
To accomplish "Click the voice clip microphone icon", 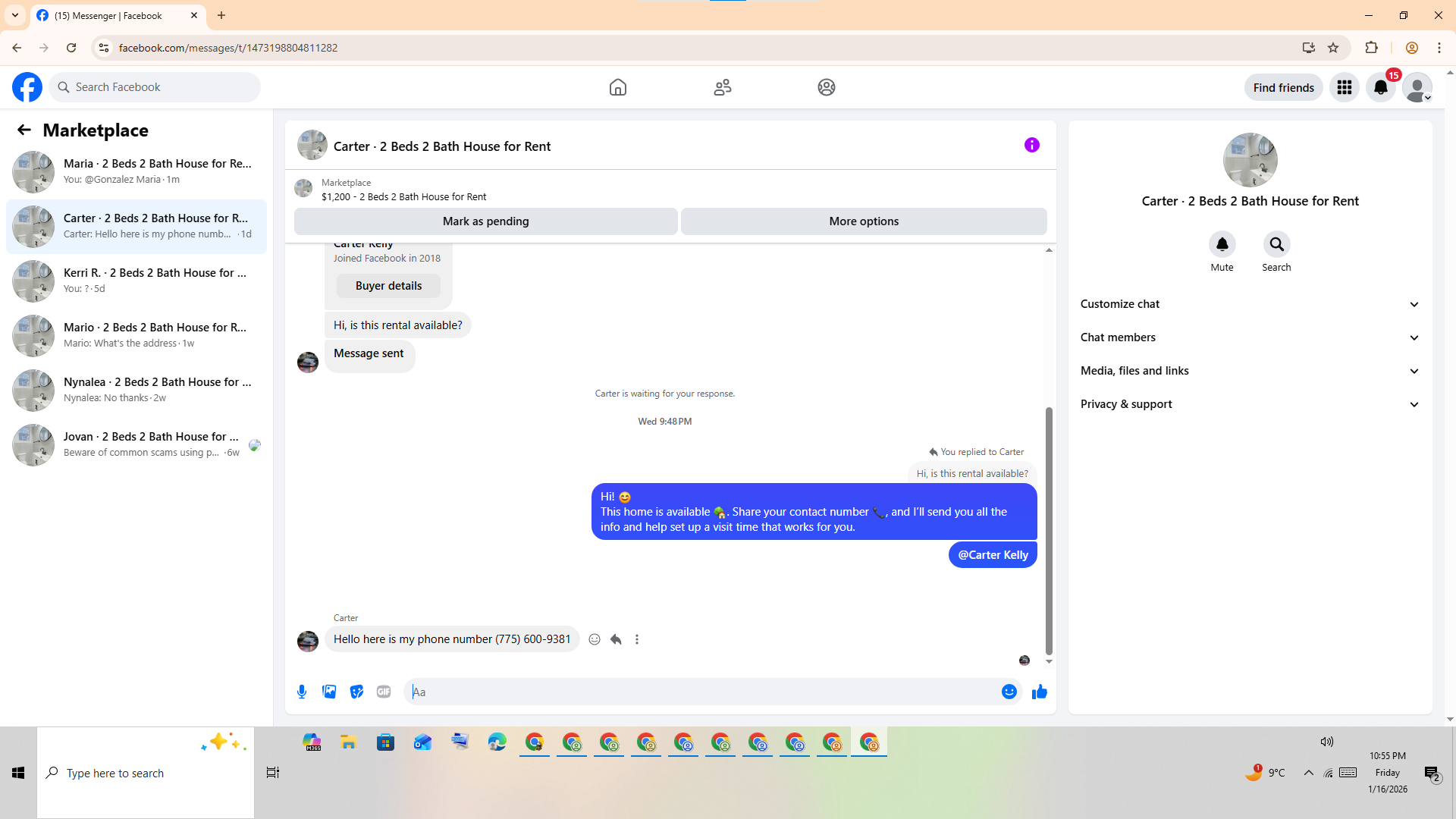I will tap(302, 692).
